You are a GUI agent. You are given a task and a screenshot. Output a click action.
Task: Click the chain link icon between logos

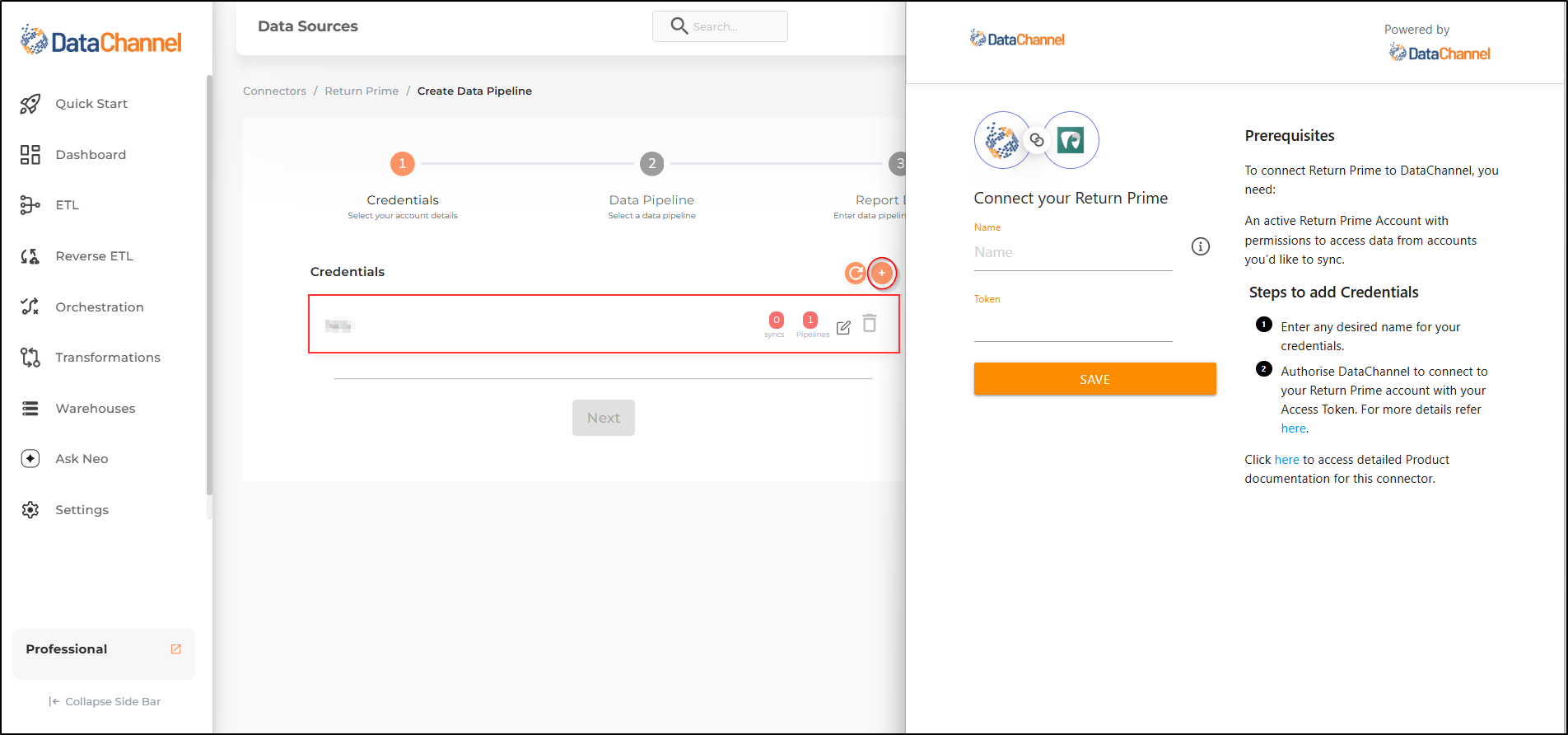coord(1037,140)
